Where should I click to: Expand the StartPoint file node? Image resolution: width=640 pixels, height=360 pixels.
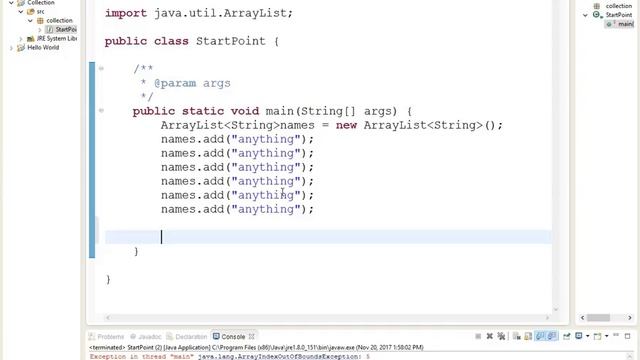pos(40,30)
